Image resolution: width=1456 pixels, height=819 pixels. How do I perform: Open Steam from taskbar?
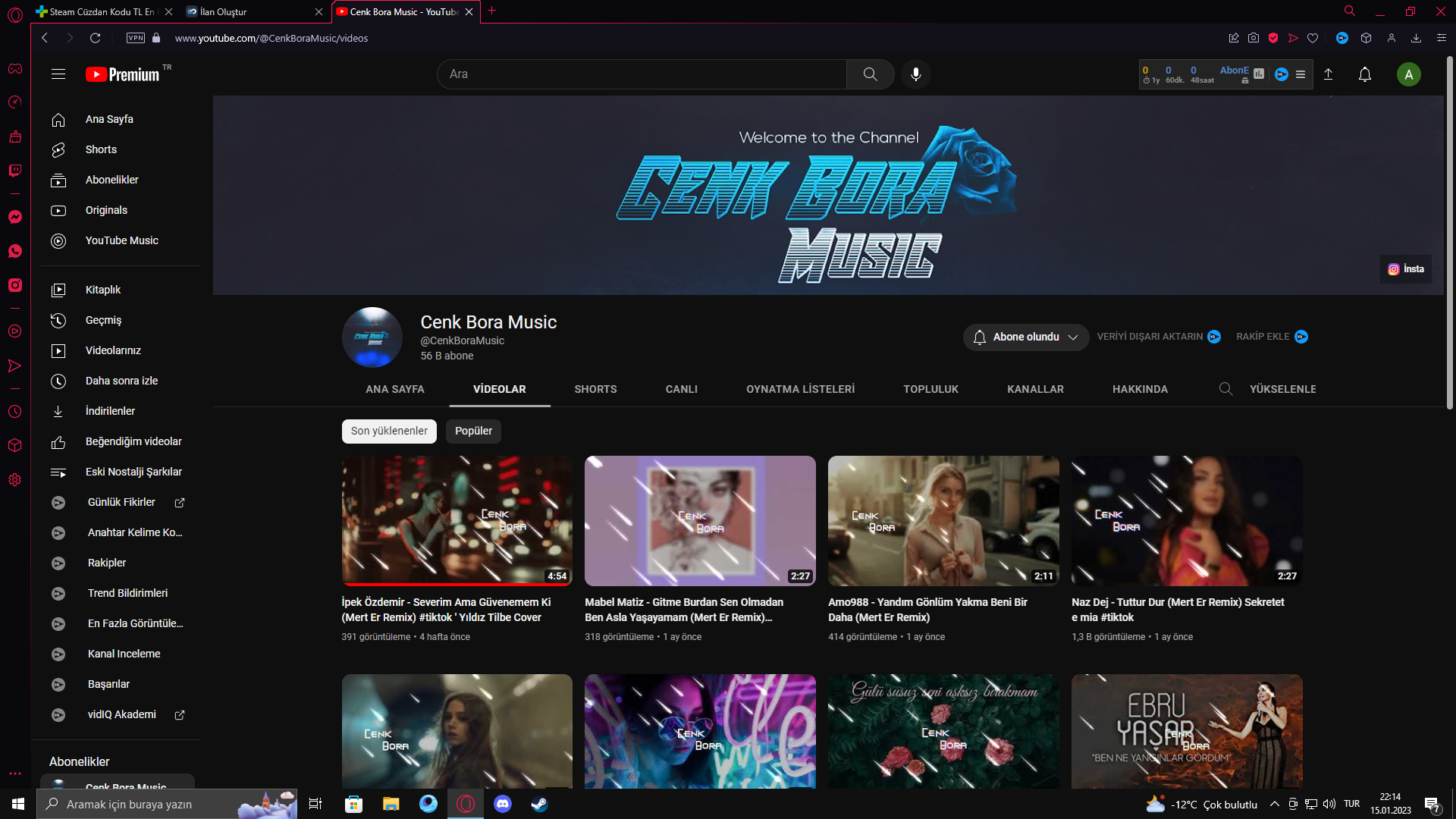click(539, 804)
